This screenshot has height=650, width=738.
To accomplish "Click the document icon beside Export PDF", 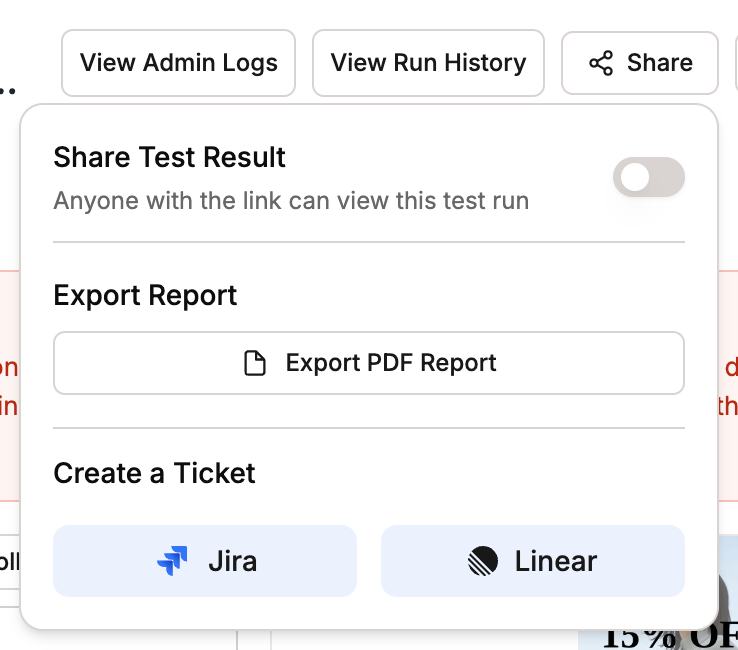I will [255, 363].
